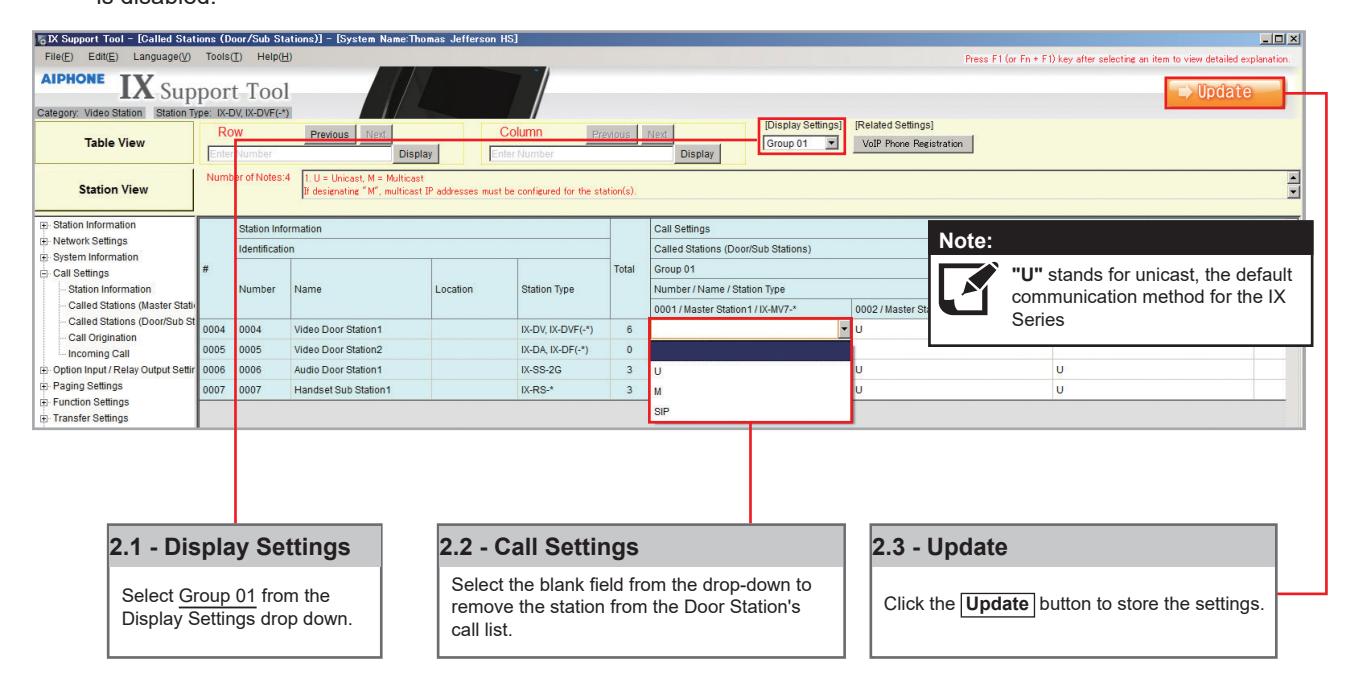Select the highlighted blank option in the dropdown list
This screenshot has height=696, width=1352.
pyautogui.click(x=750, y=351)
